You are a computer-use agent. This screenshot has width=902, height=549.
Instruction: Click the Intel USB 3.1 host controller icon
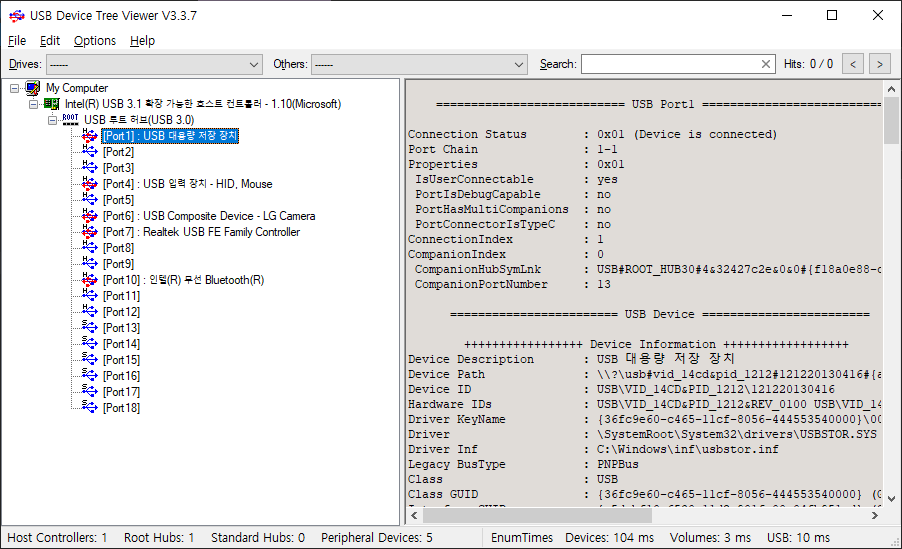(52, 104)
